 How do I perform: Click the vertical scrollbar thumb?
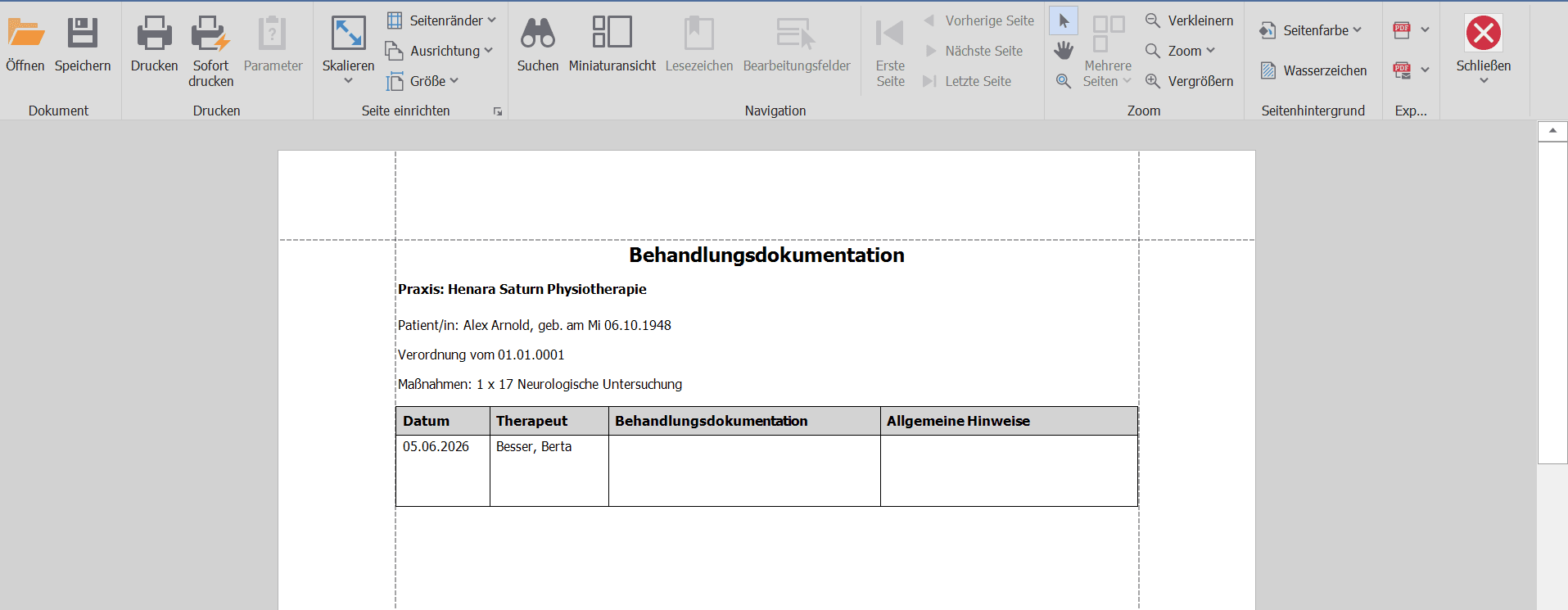point(1552,303)
